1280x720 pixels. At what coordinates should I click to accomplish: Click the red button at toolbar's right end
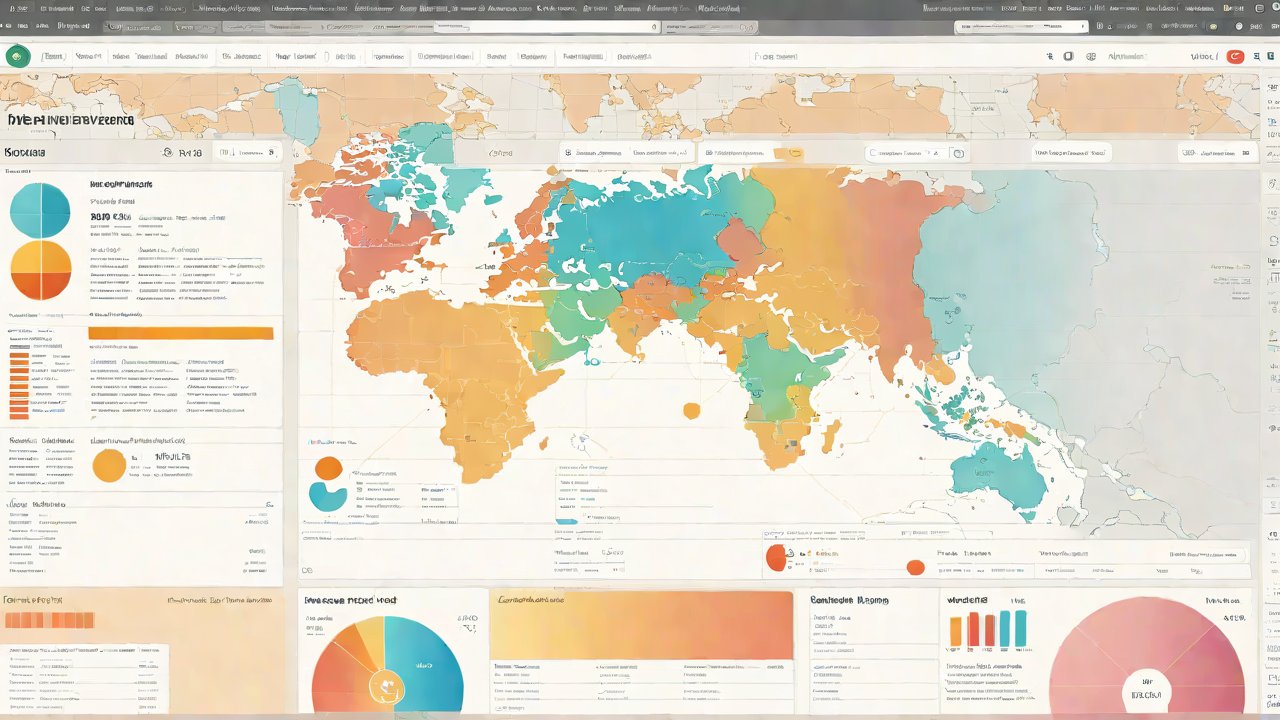click(x=1235, y=57)
